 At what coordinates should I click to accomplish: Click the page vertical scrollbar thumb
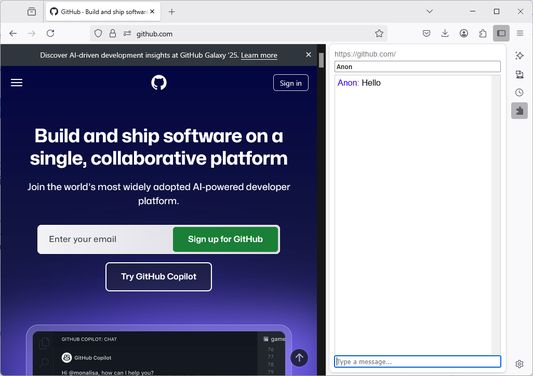[x=321, y=61]
